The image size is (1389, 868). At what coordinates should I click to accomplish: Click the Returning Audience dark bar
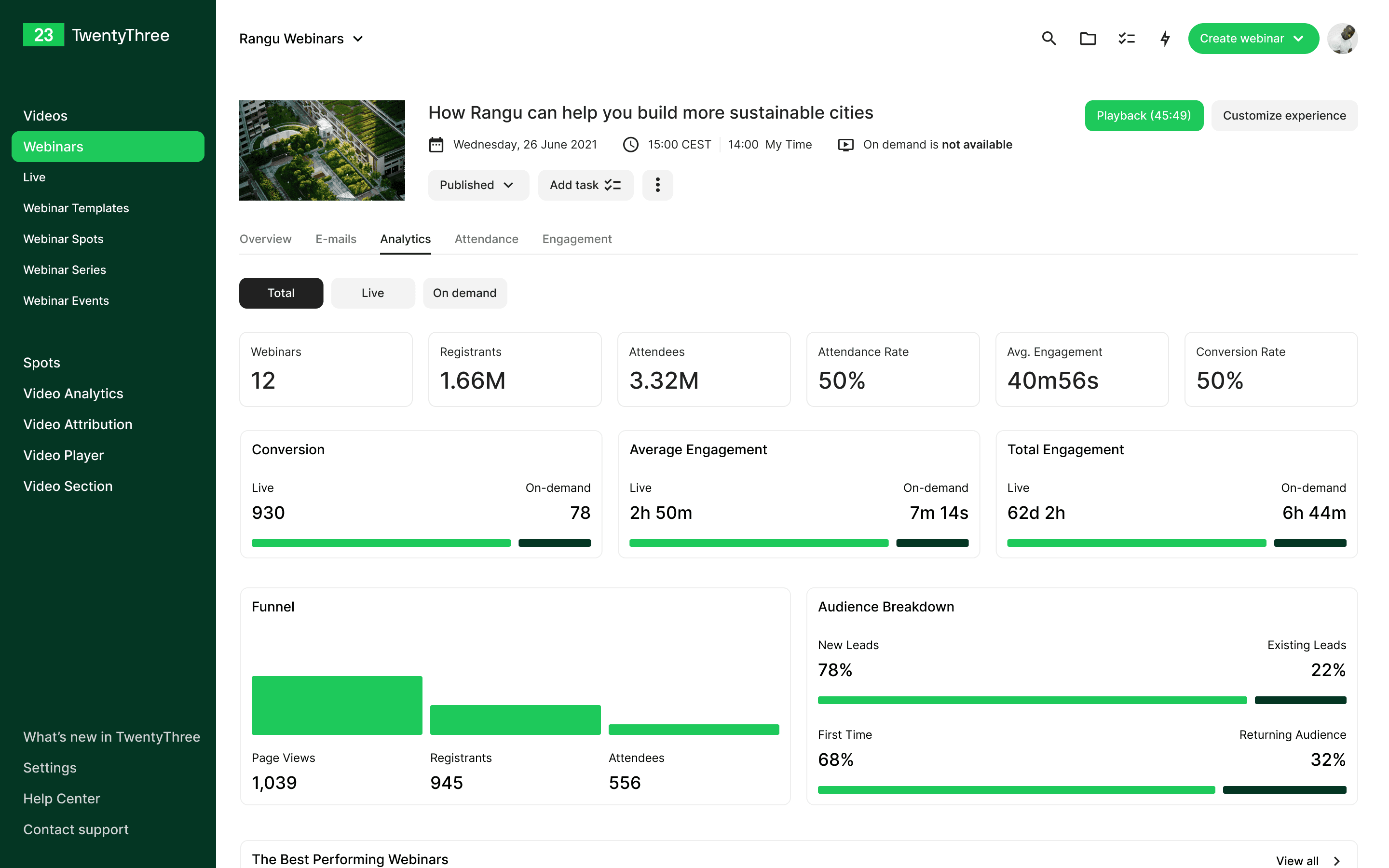tap(1284, 790)
